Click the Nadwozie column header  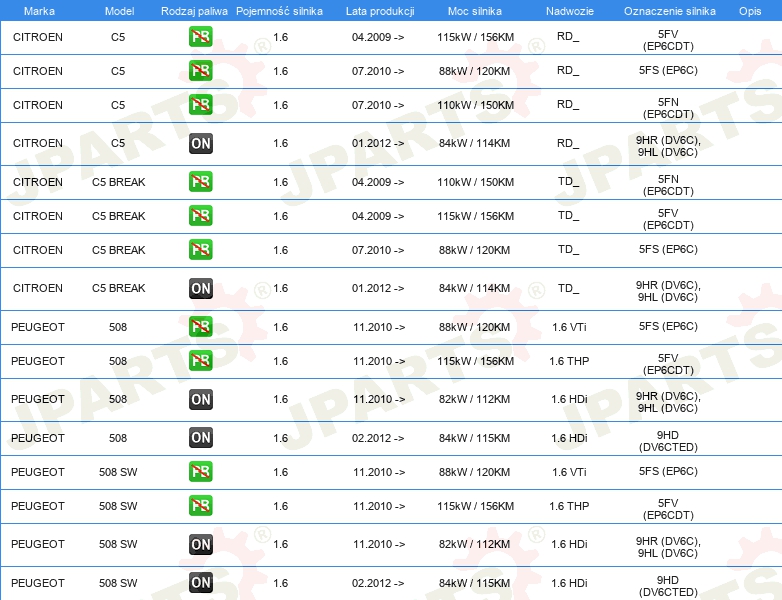coord(570,11)
